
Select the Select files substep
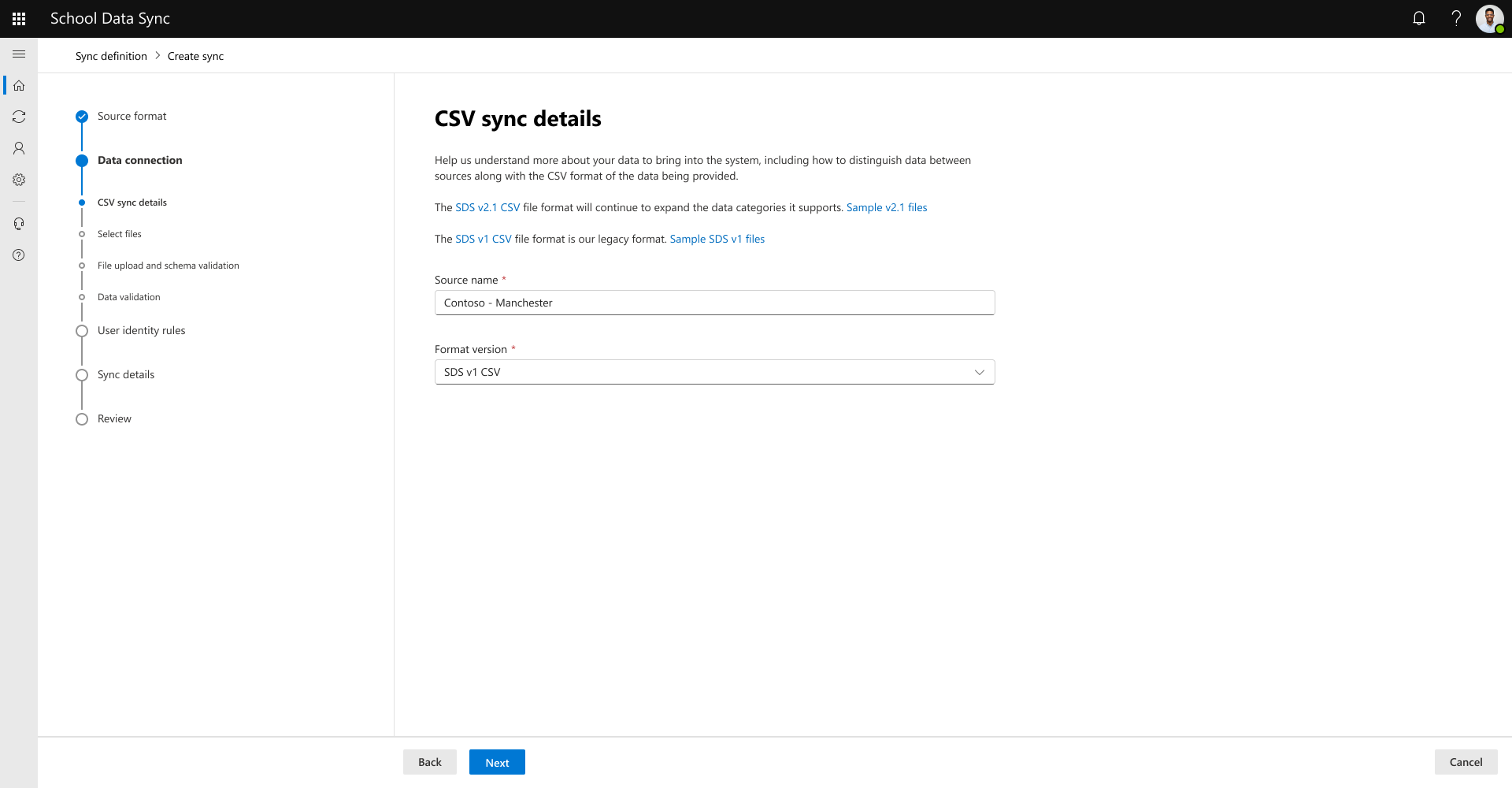pyautogui.click(x=119, y=234)
